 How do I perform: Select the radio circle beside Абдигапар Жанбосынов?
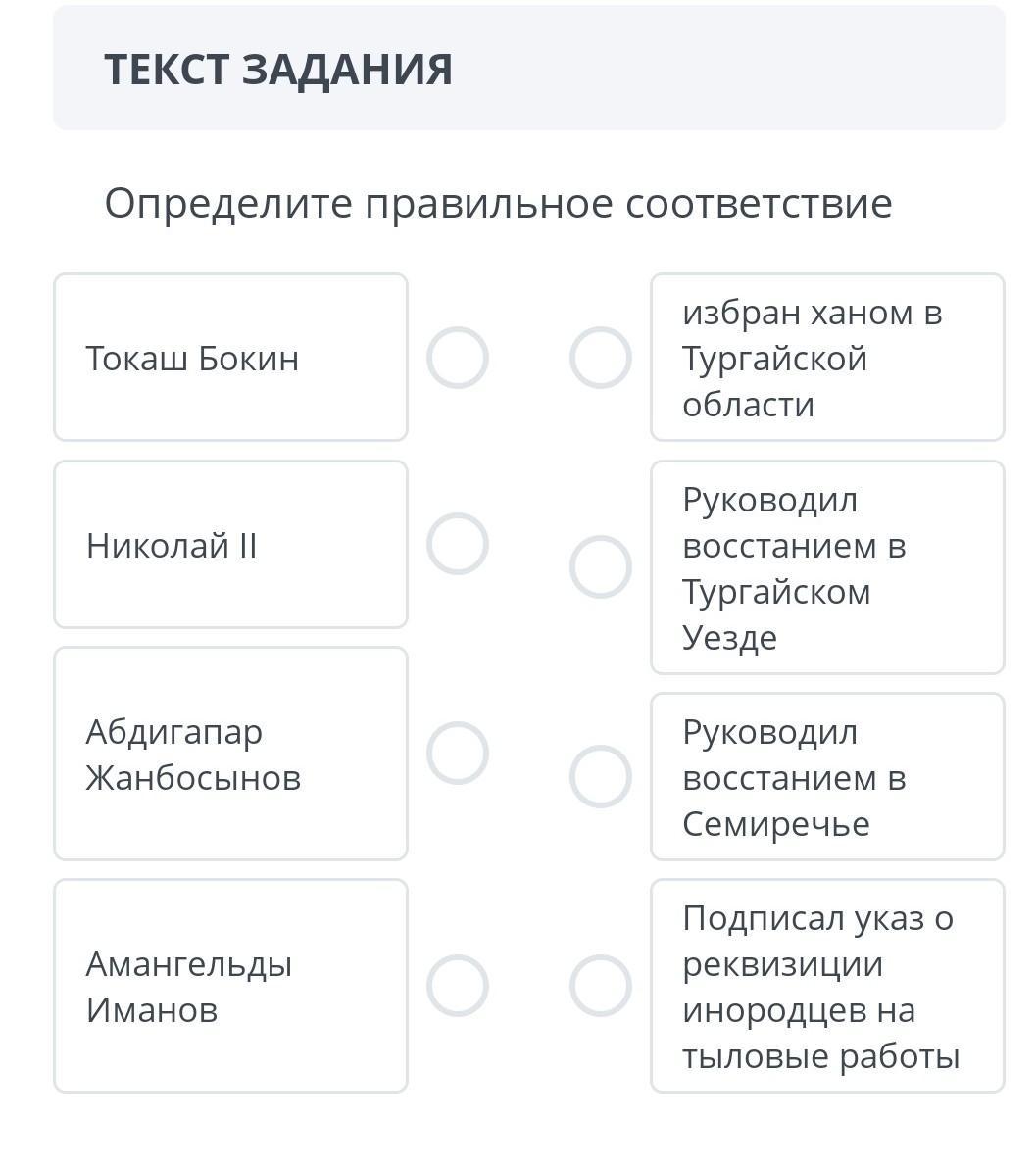(x=458, y=754)
